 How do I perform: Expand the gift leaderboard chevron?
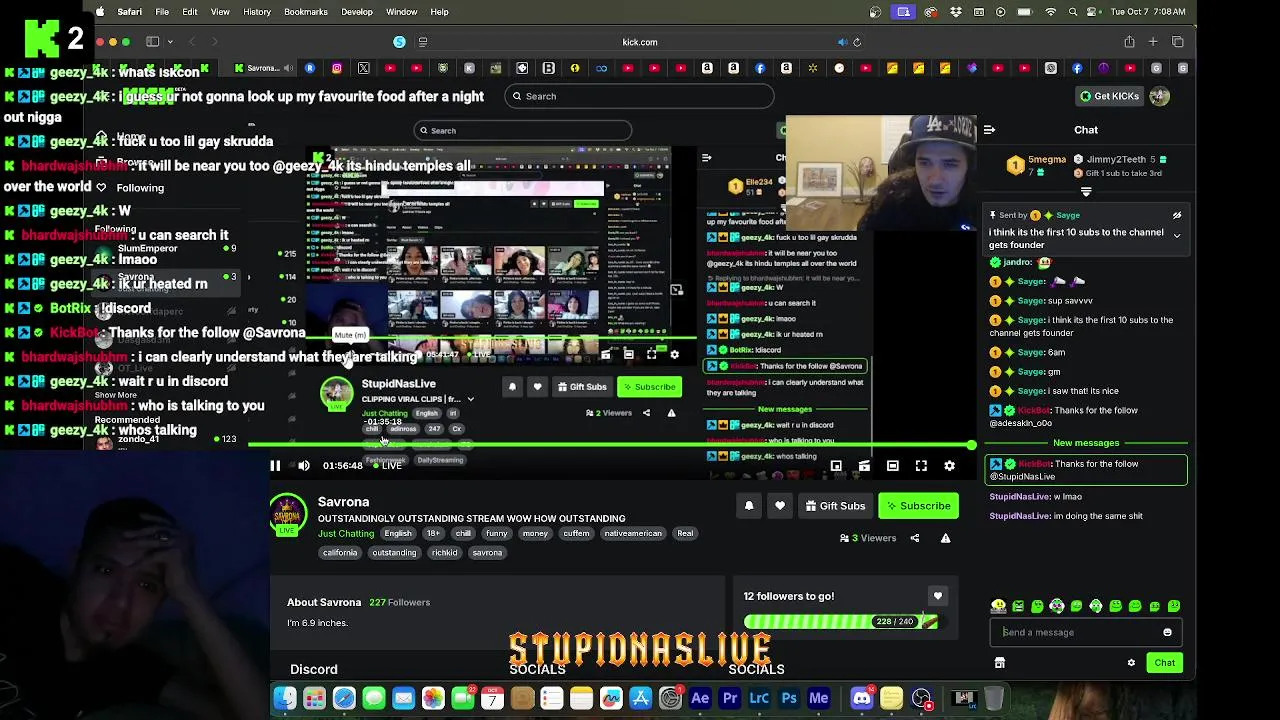pos(1086,192)
